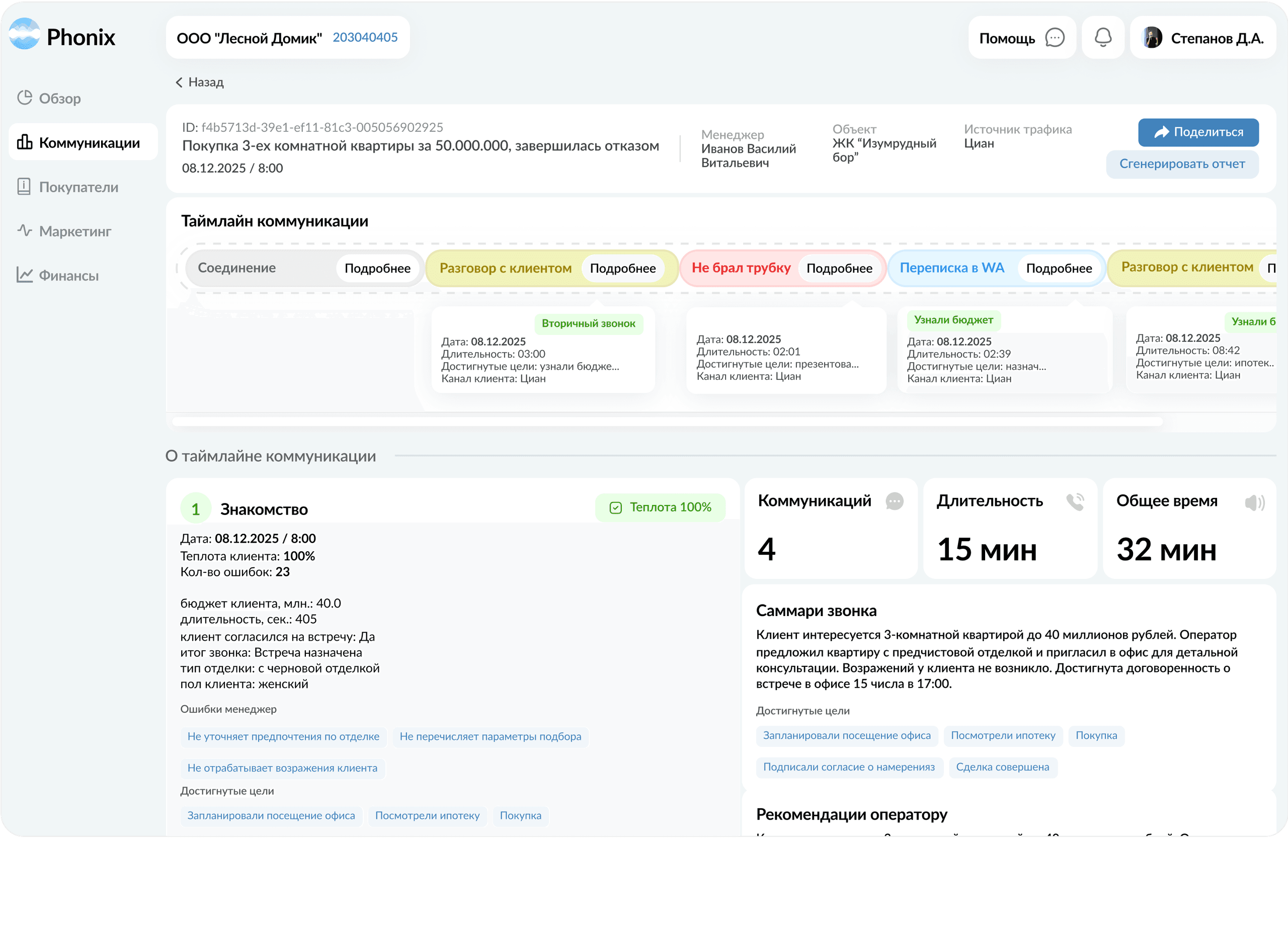Click the Покупатели sidebar icon
This screenshot has width=1288, height=946.
pos(24,187)
